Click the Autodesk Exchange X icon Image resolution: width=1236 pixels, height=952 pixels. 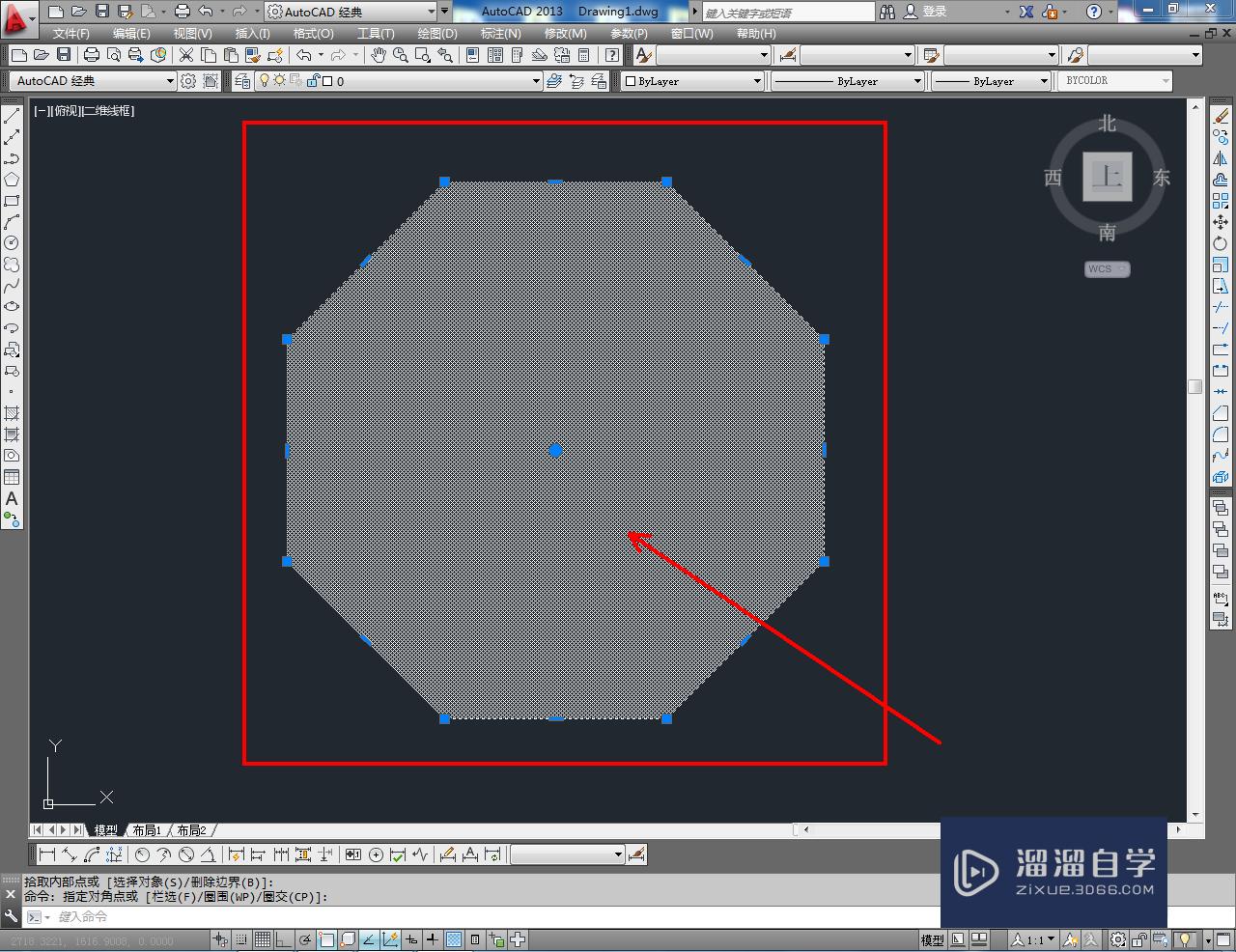(x=1025, y=12)
